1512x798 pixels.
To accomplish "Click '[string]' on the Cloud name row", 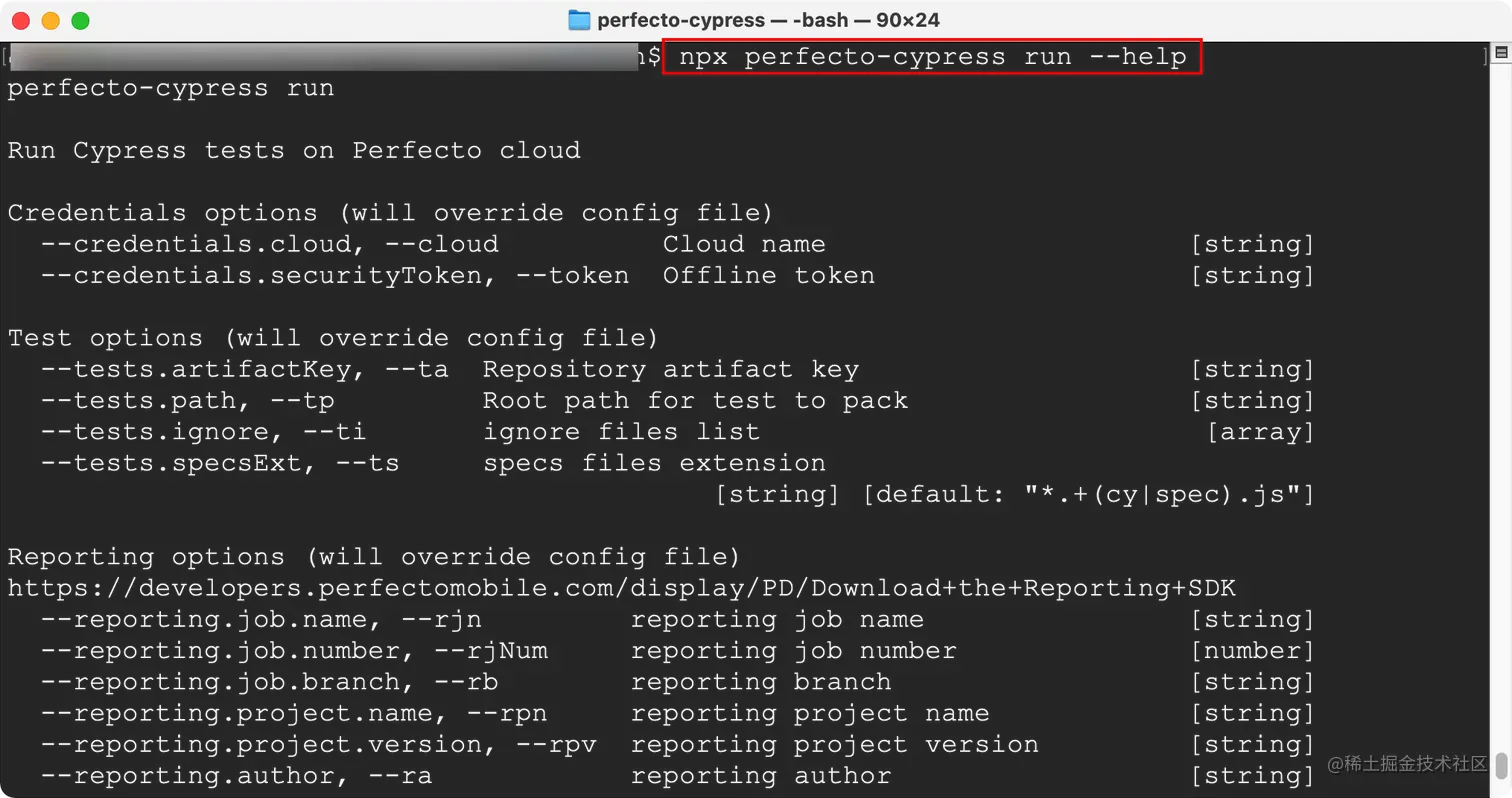I will 1253,244.
